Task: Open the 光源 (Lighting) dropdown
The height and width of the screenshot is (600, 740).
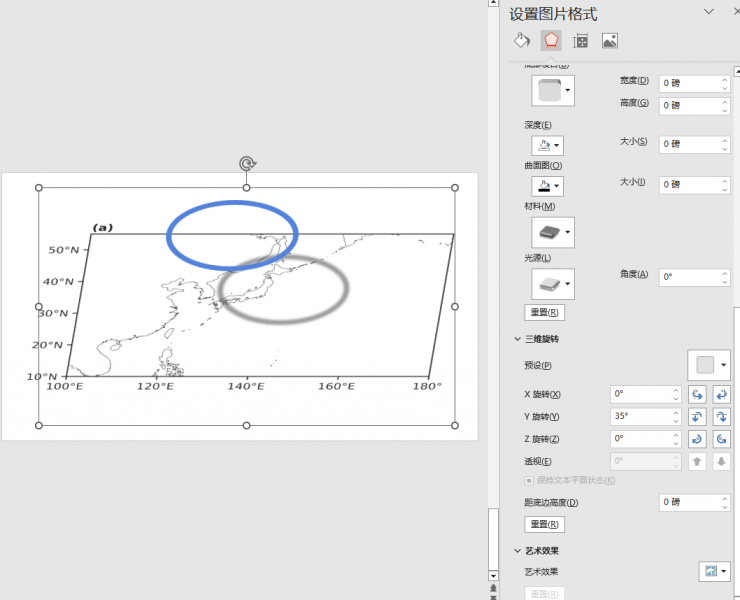Action: (552, 284)
